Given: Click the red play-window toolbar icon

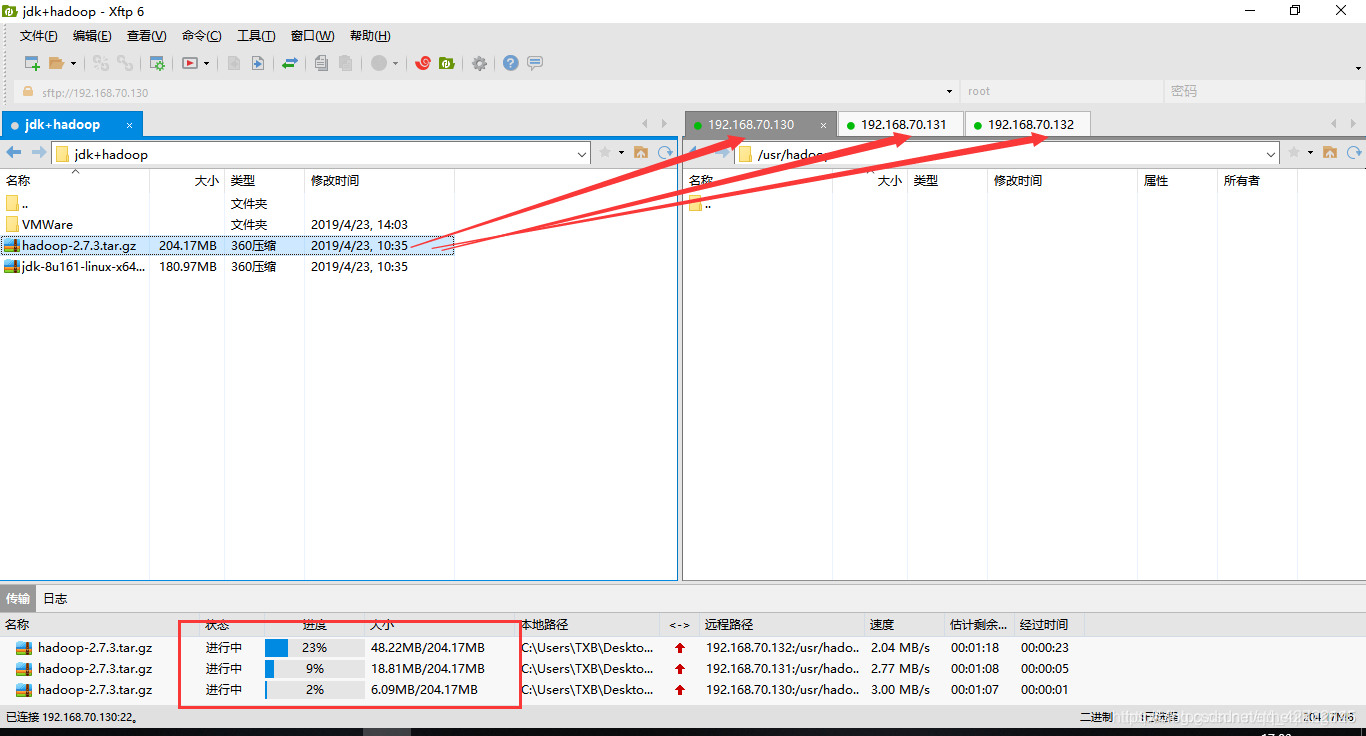Looking at the screenshot, I should point(190,63).
